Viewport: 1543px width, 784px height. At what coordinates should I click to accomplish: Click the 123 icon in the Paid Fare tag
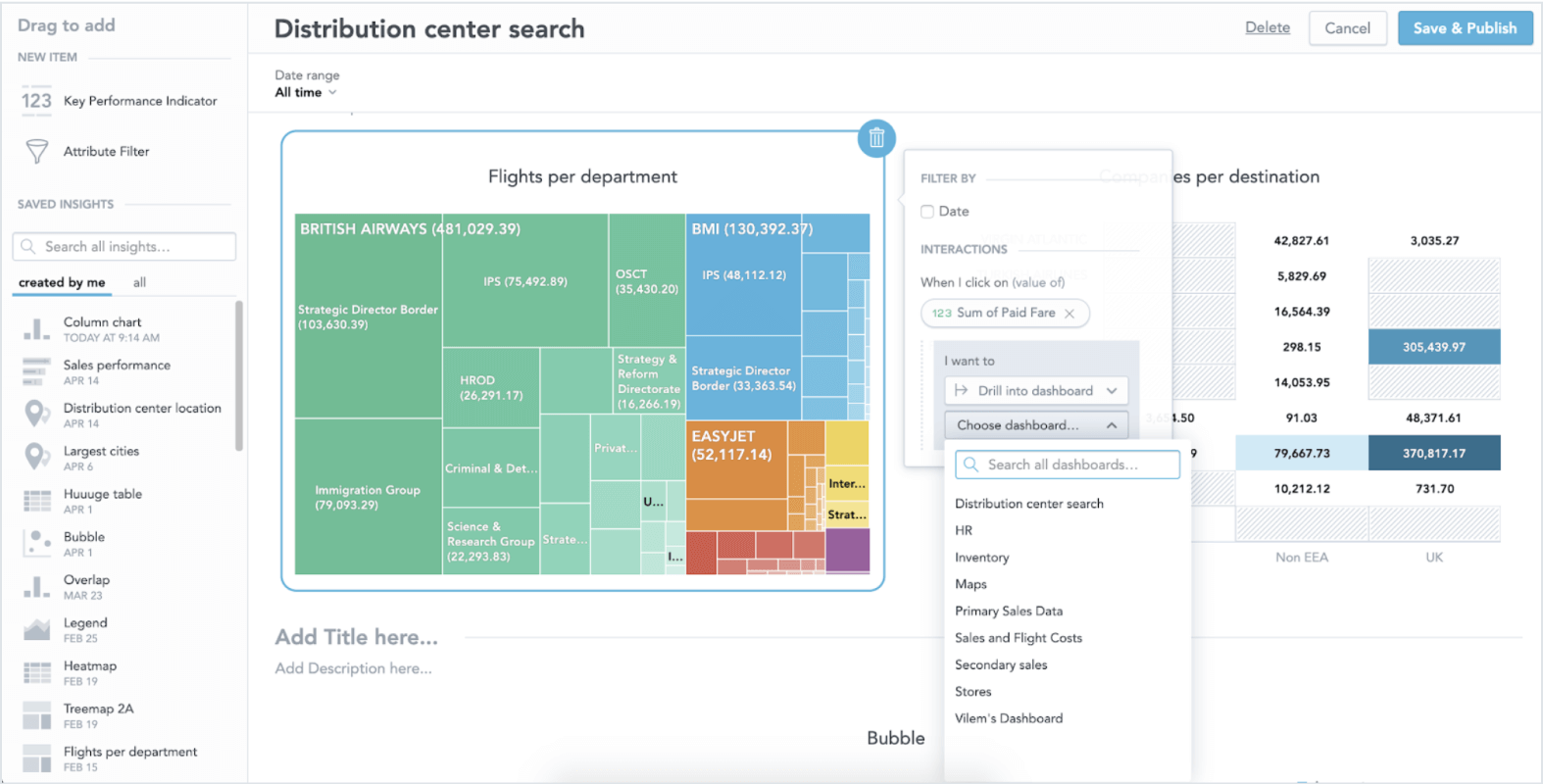pyautogui.click(x=941, y=314)
